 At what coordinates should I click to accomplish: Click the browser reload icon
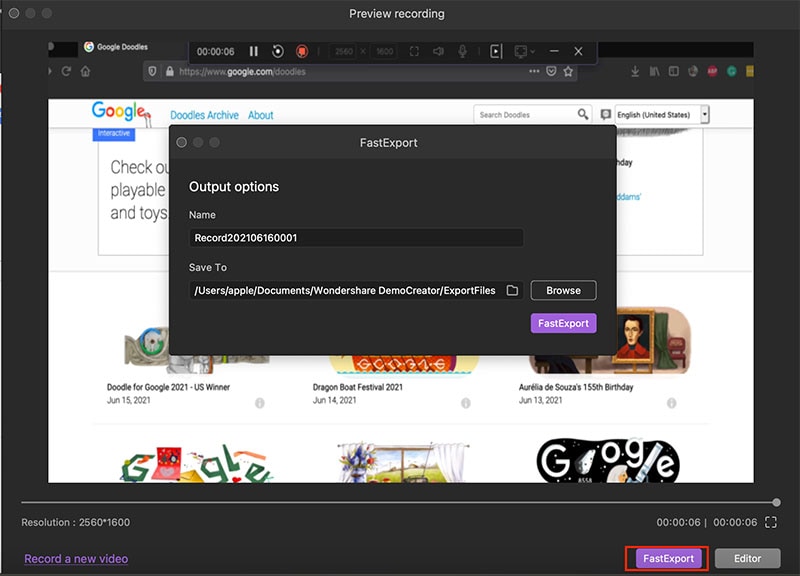(66, 71)
